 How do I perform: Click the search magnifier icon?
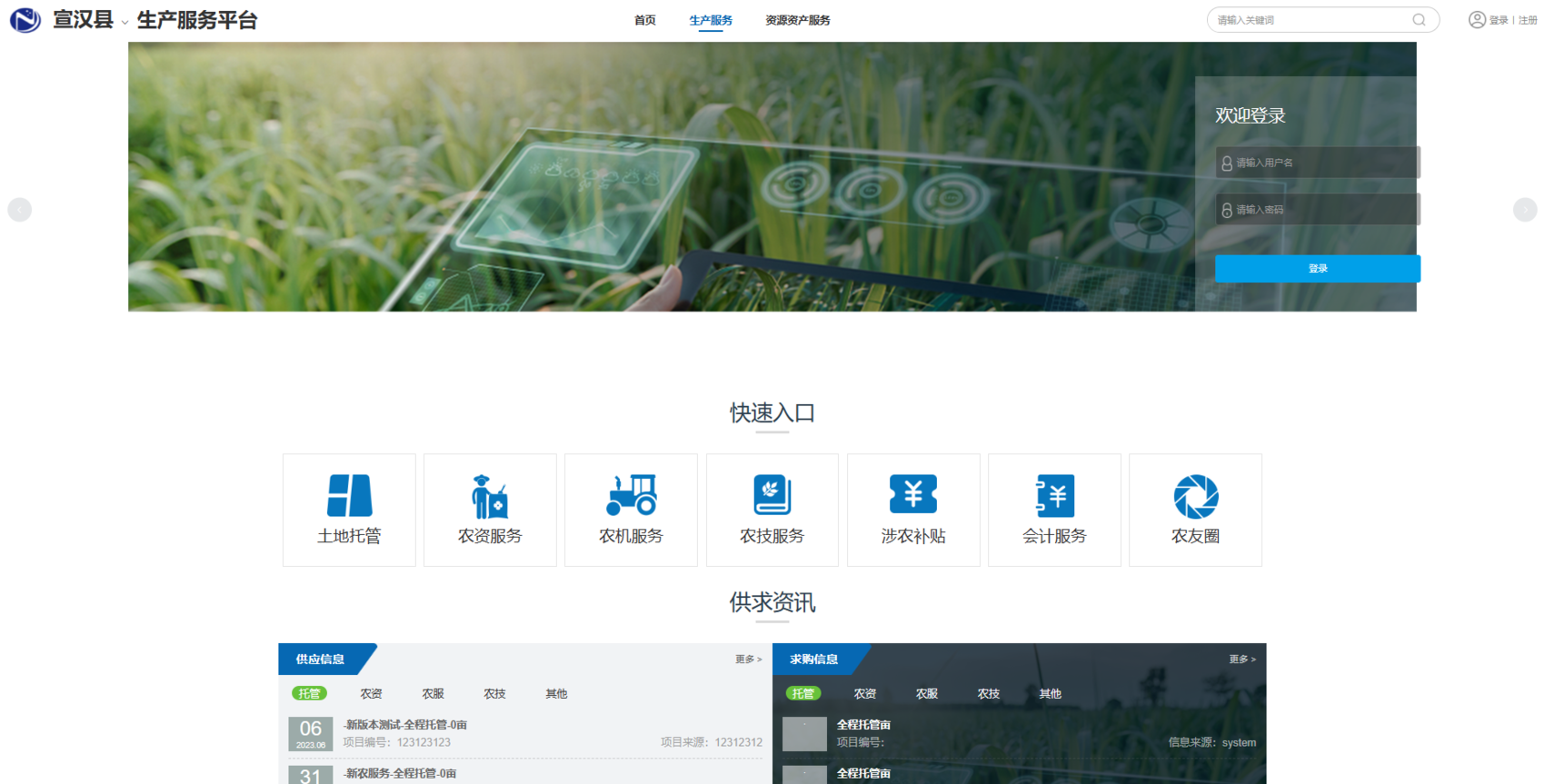[x=1419, y=20]
